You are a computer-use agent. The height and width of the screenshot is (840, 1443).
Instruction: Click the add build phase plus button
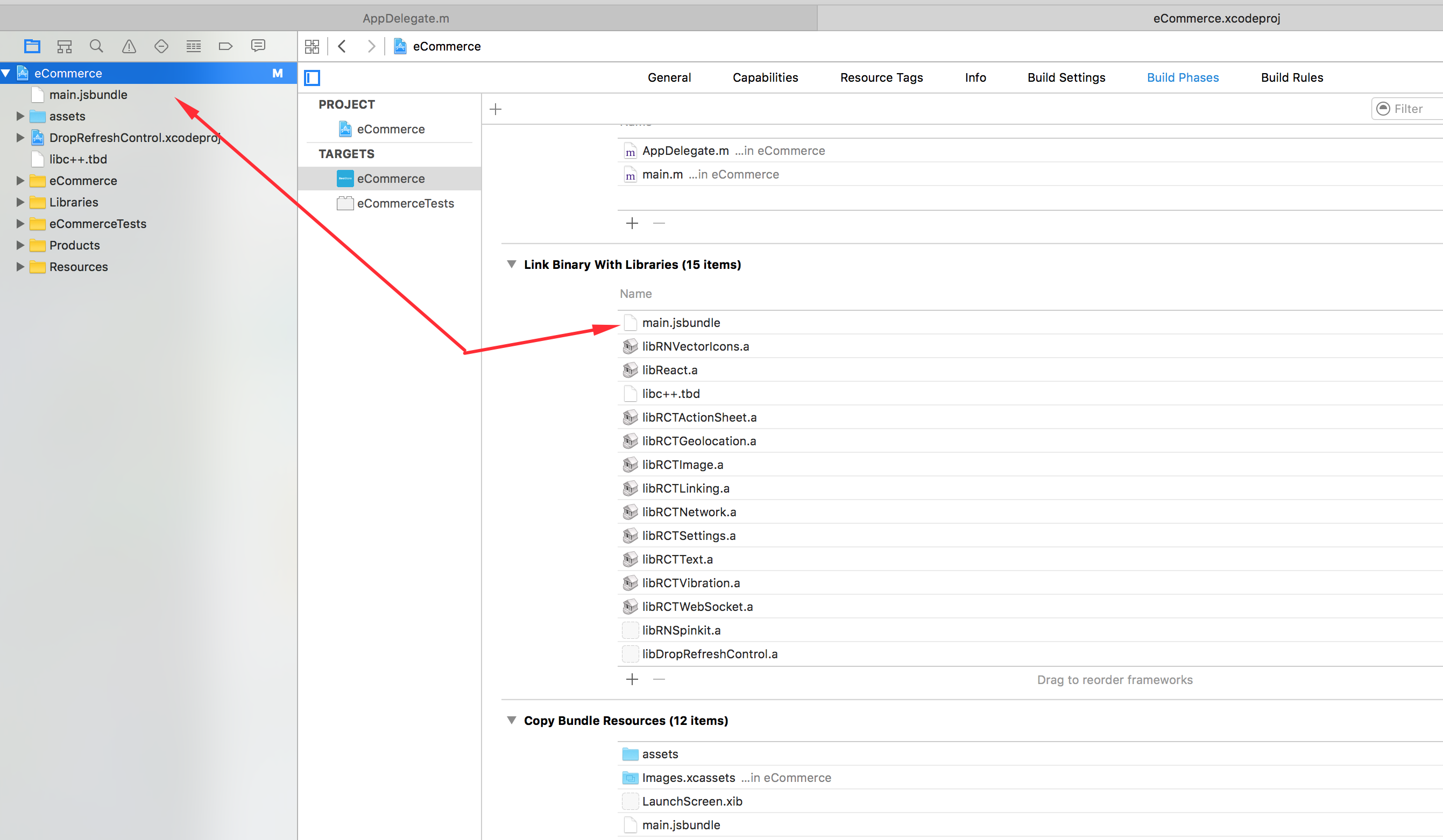click(x=496, y=109)
